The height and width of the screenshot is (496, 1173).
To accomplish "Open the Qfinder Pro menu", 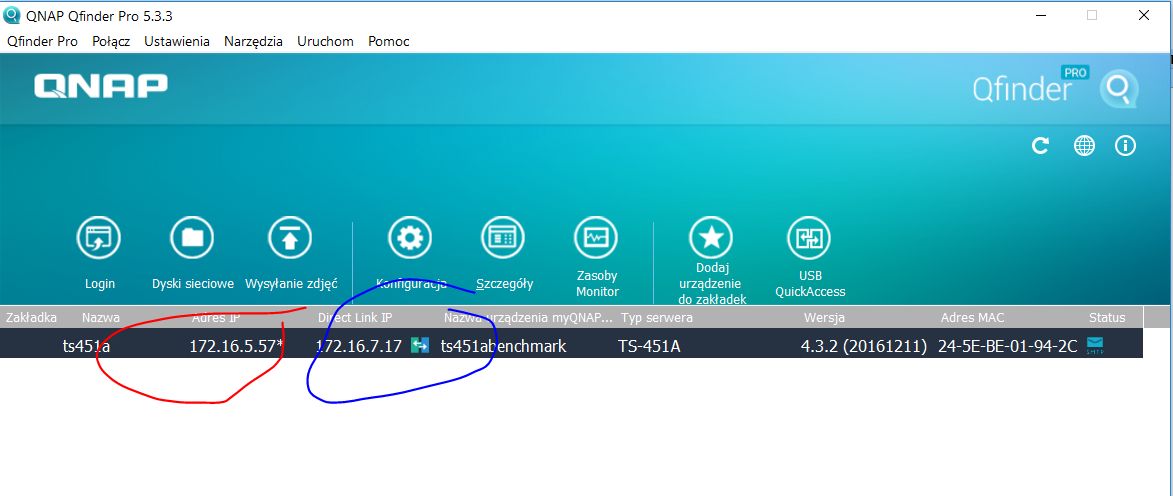I will click(43, 41).
